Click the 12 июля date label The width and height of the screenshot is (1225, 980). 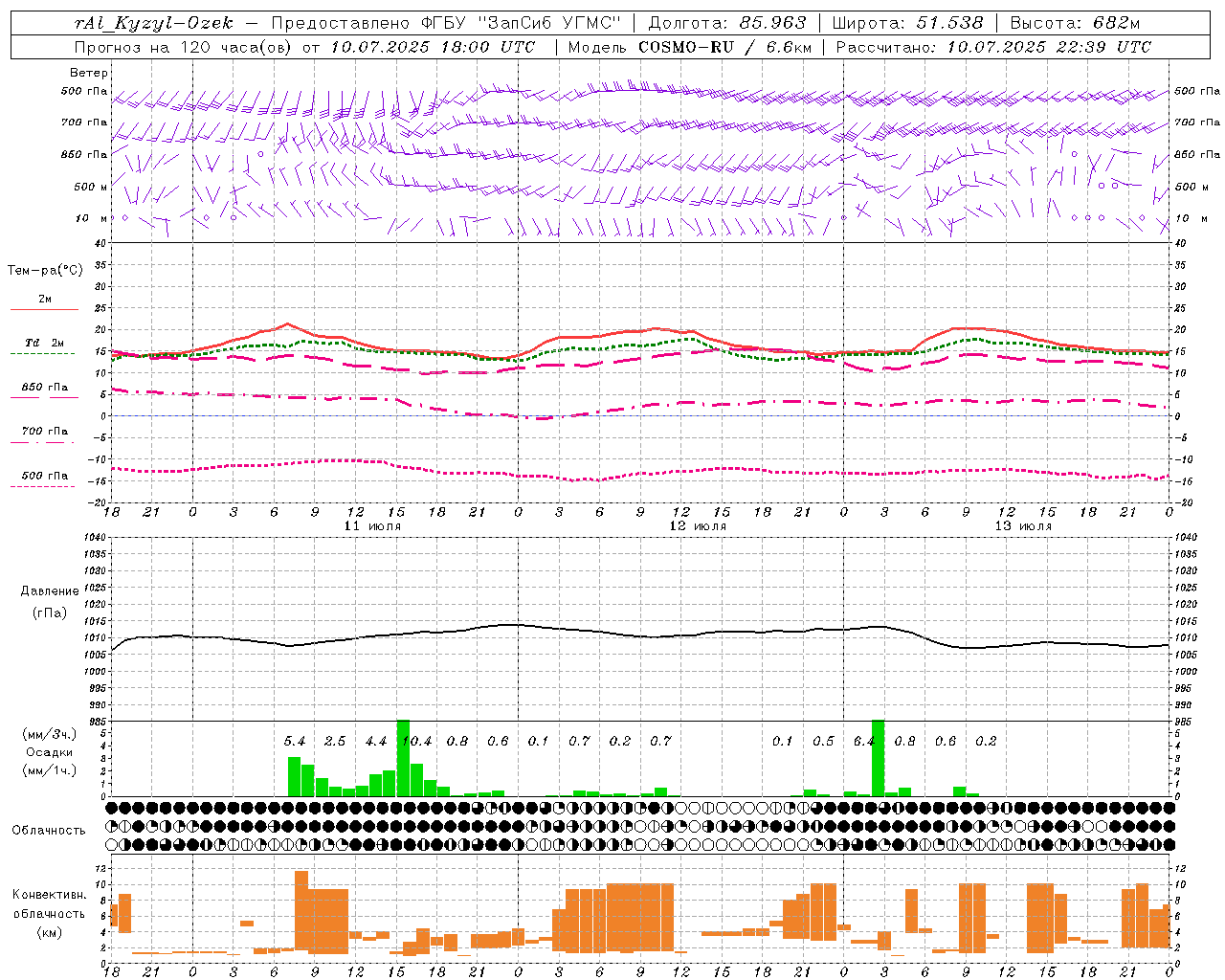(698, 526)
